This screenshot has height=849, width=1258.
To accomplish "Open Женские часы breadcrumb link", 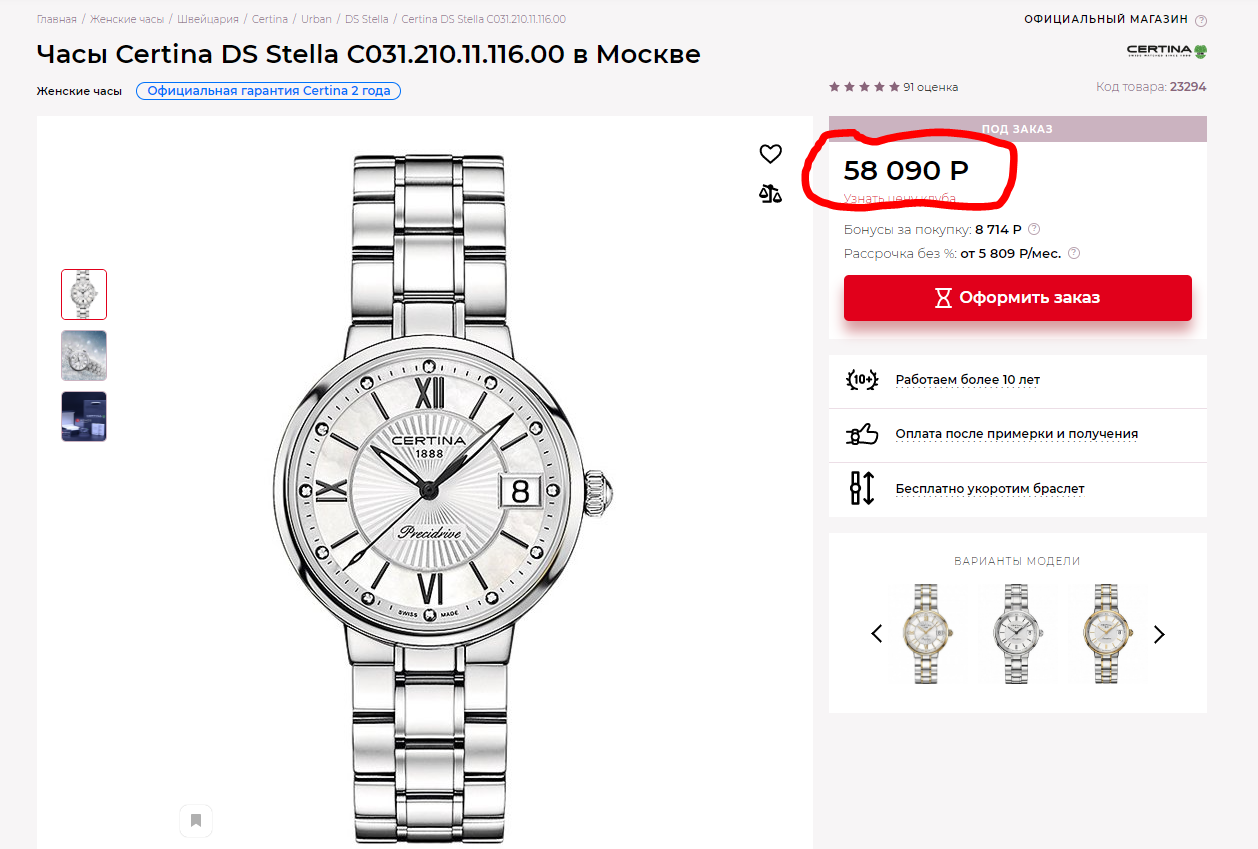I will [127, 19].
